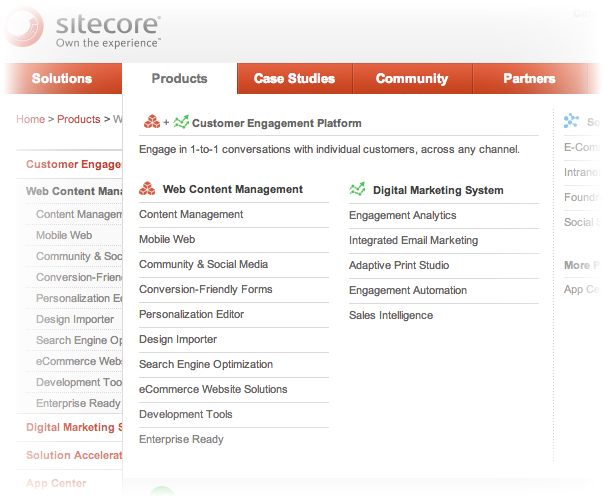Open the Solutions navigation tab
The image size is (605, 500).
tap(62, 79)
